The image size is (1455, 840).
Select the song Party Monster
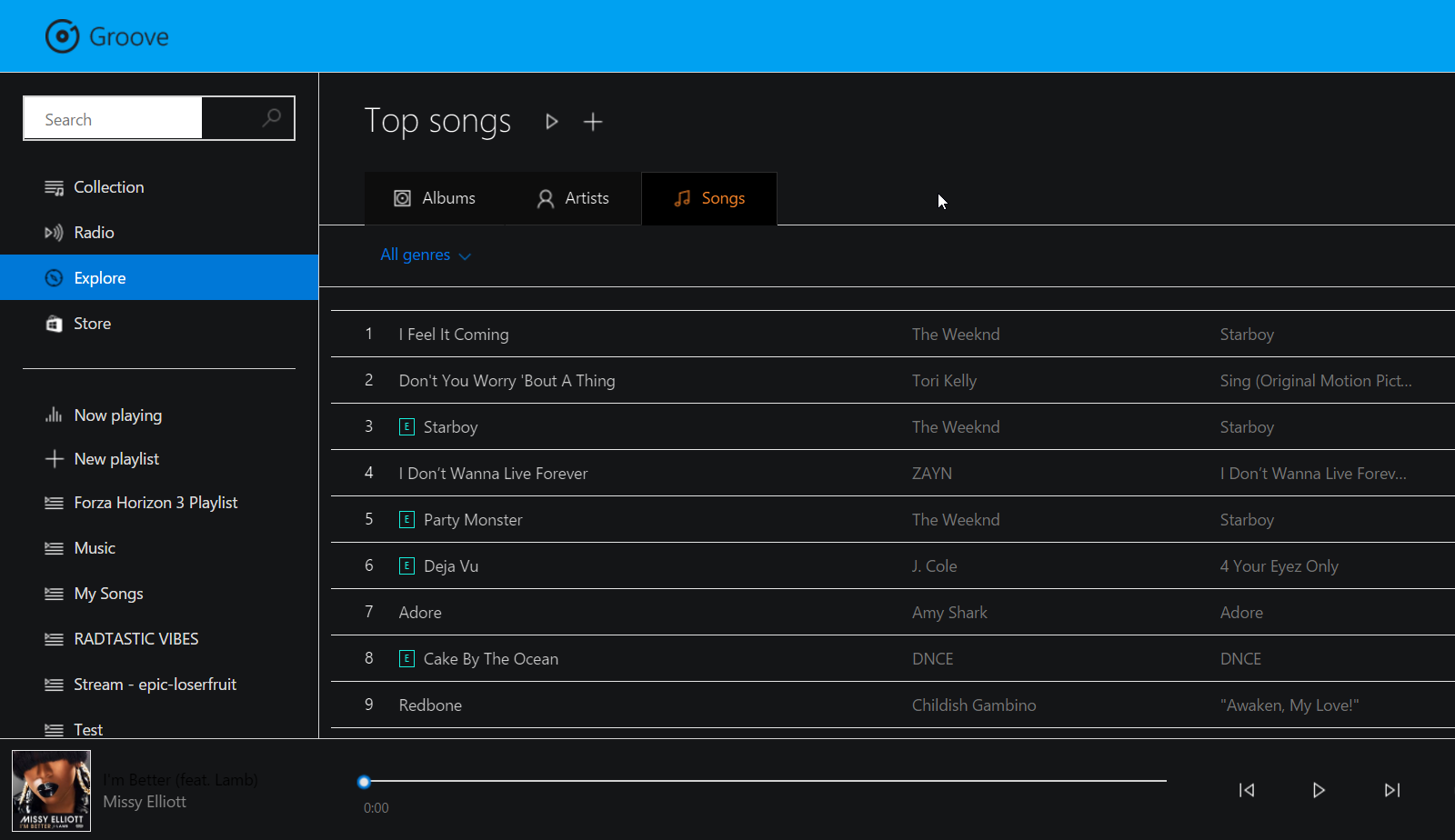point(473,520)
